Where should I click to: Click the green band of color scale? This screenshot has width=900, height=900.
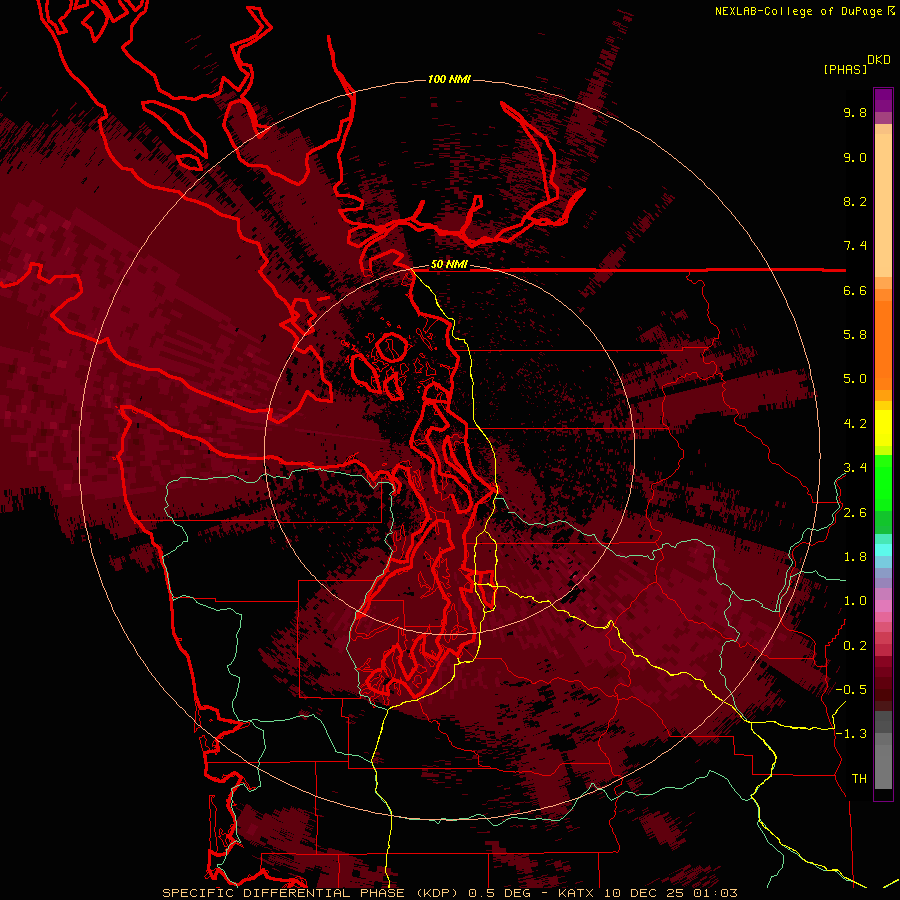click(x=883, y=482)
